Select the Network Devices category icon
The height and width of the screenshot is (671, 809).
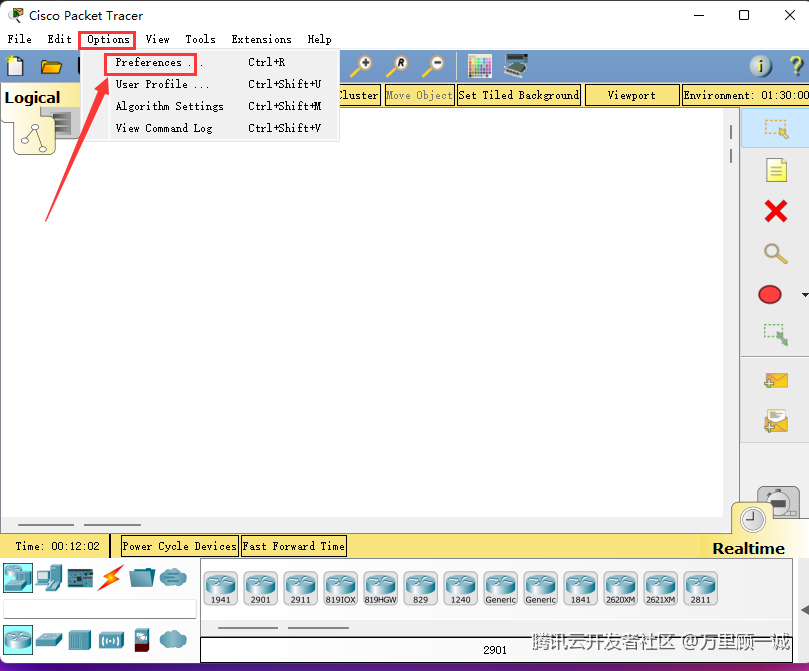coord(18,578)
